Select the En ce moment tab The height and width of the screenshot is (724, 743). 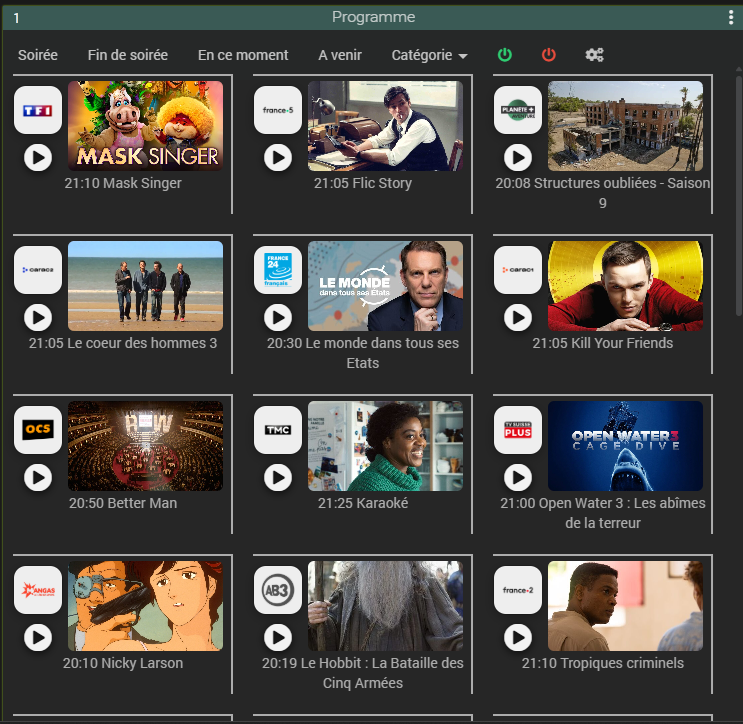pyautogui.click(x=243, y=55)
